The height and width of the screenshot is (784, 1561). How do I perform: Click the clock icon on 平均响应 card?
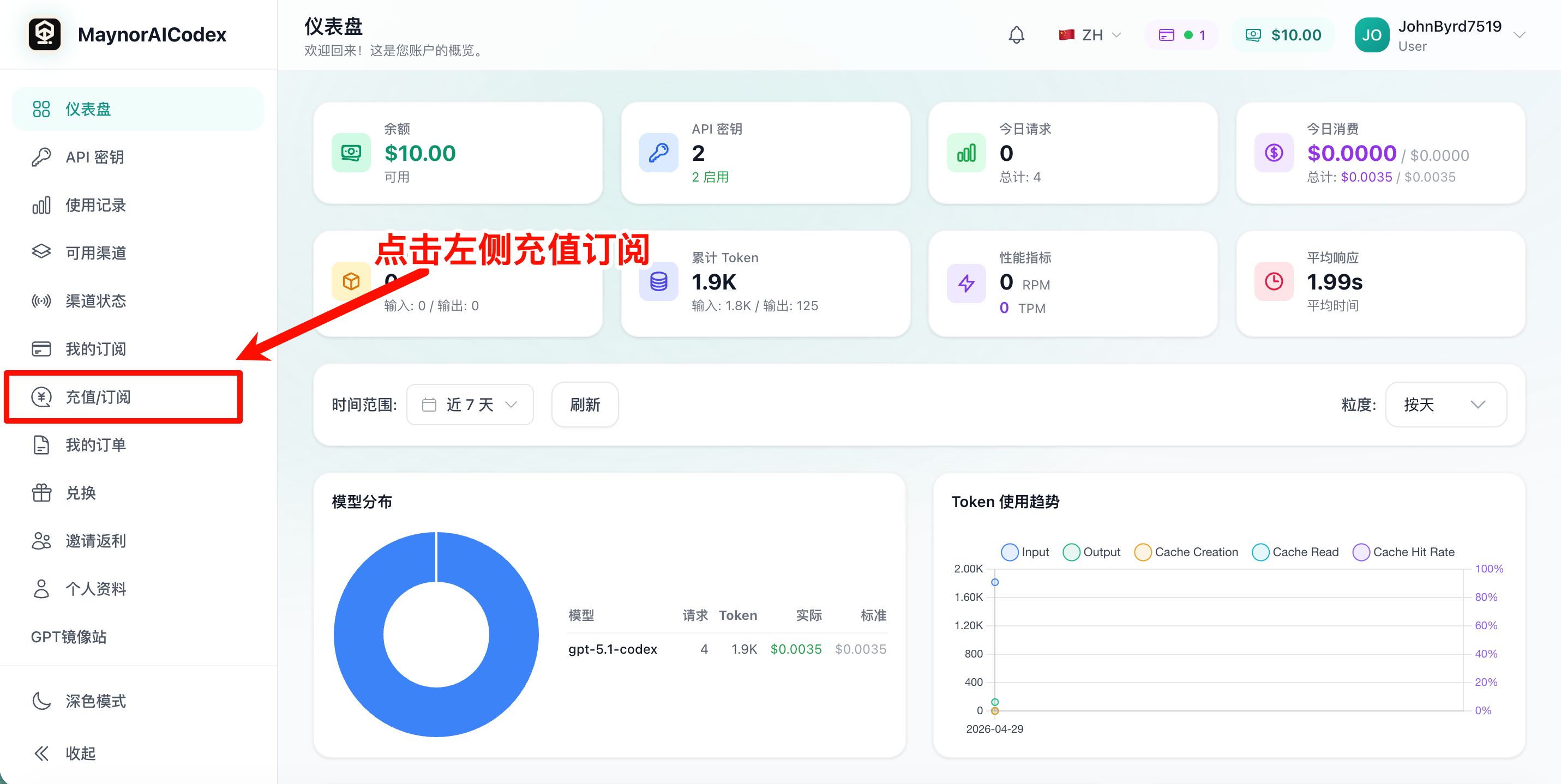[1274, 281]
